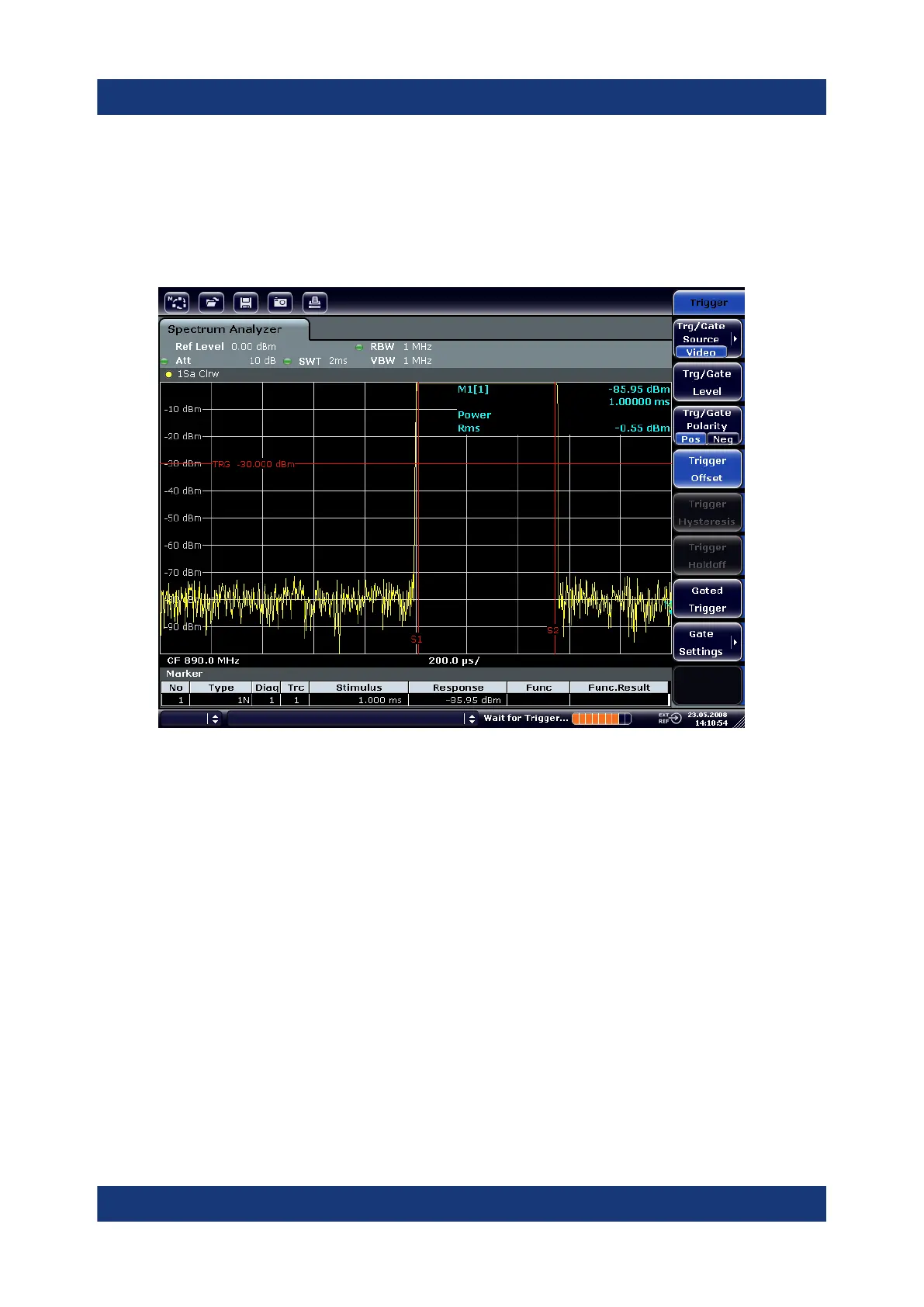Click the RBW 1 MHz setting
Viewport: 924px width, 1307px height.
401,347
